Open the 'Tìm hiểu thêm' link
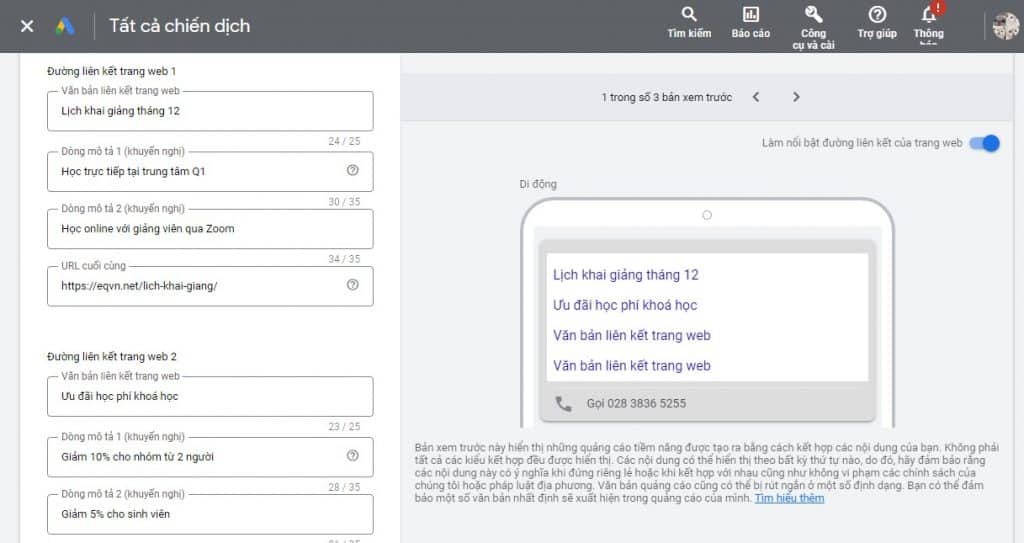 tap(789, 499)
